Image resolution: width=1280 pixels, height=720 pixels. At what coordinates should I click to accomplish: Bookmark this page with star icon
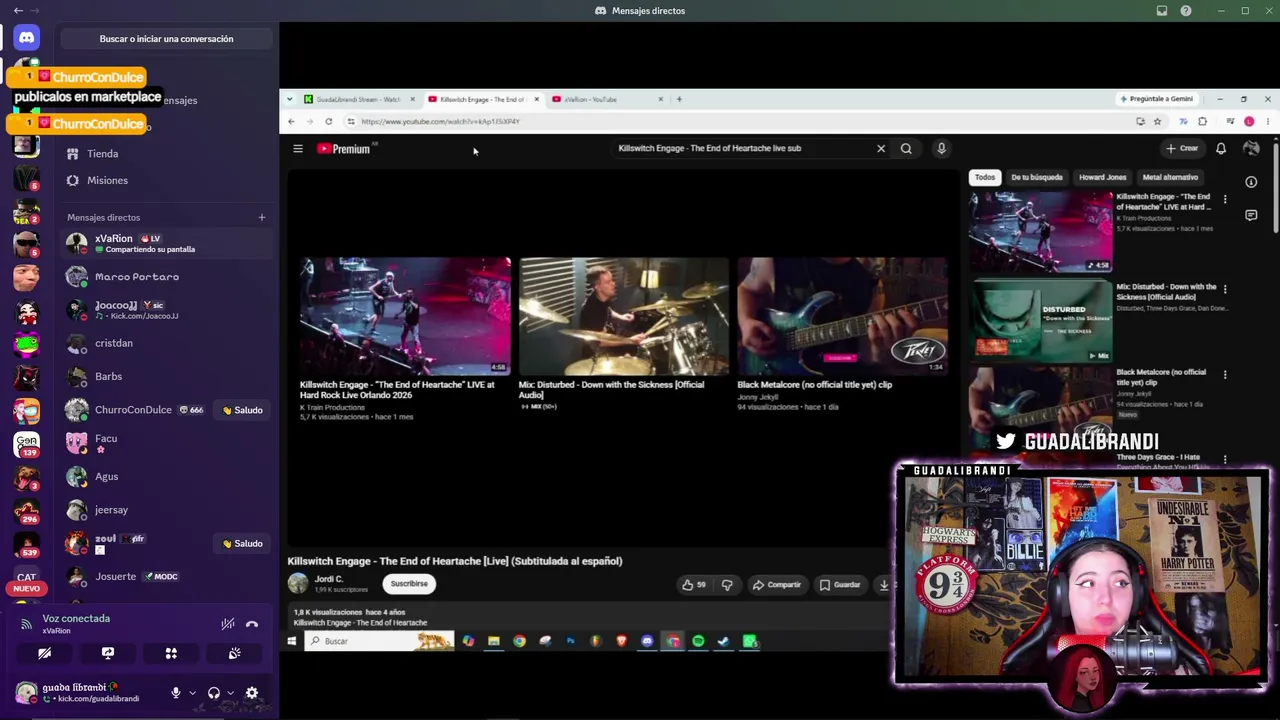[1157, 121]
